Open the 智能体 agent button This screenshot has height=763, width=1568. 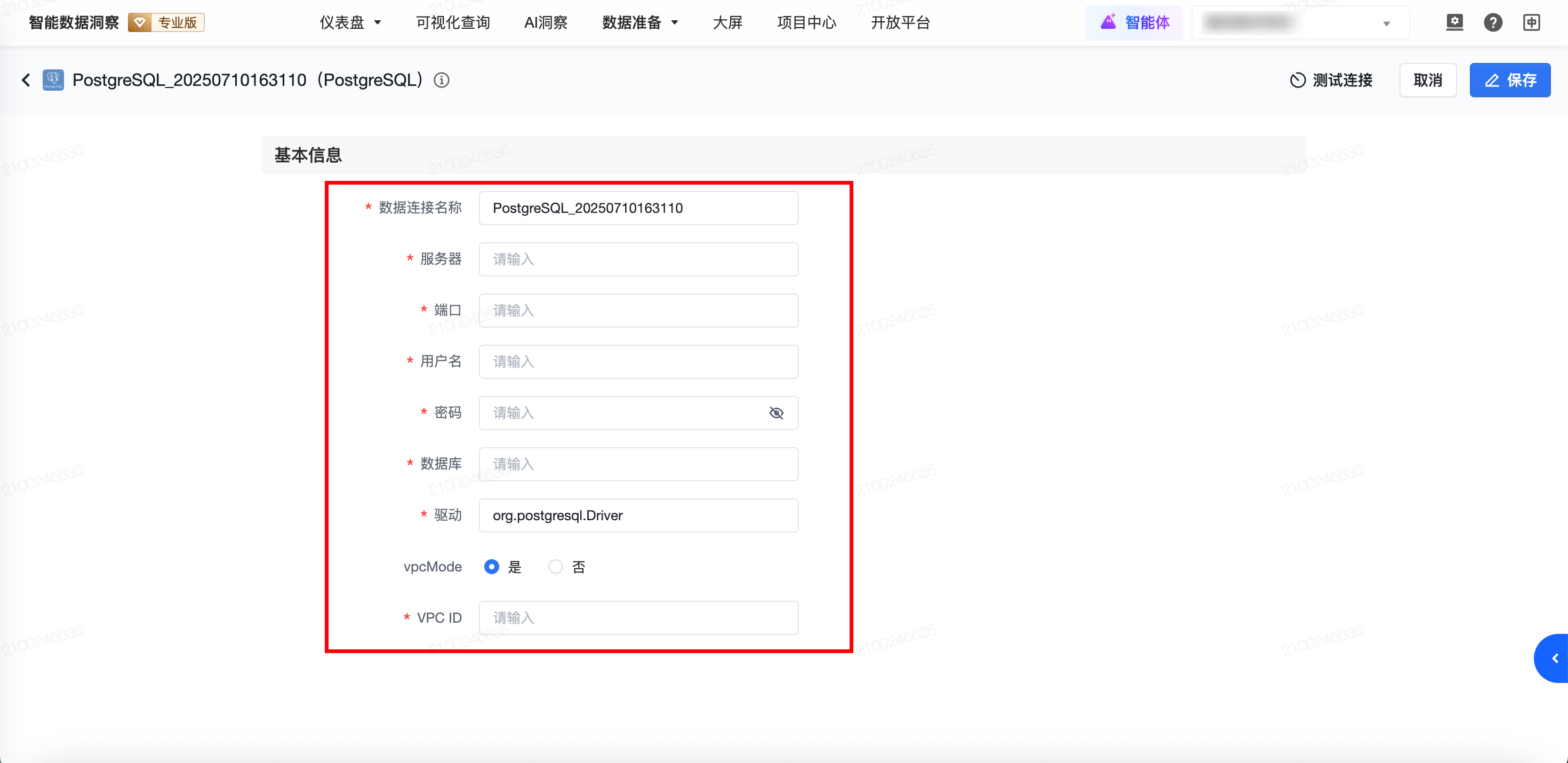coord(1134,22)
